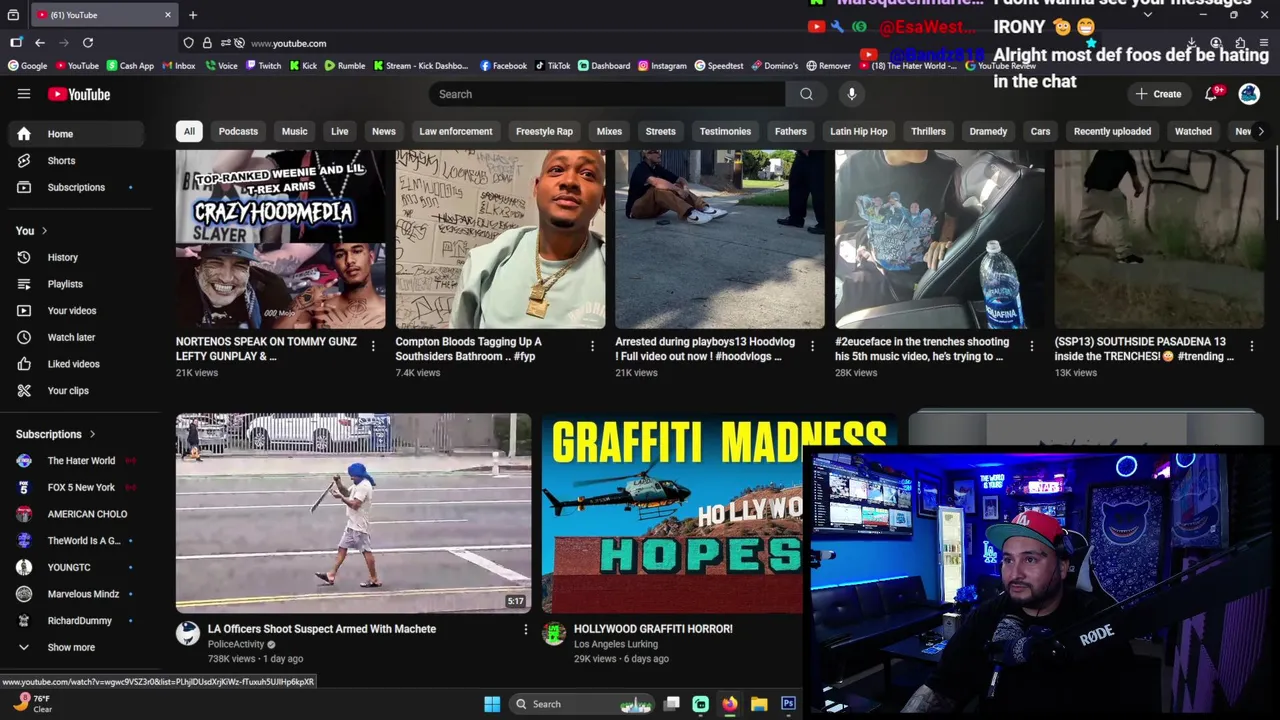Reload the page in the browser

(x=88, y=43)
